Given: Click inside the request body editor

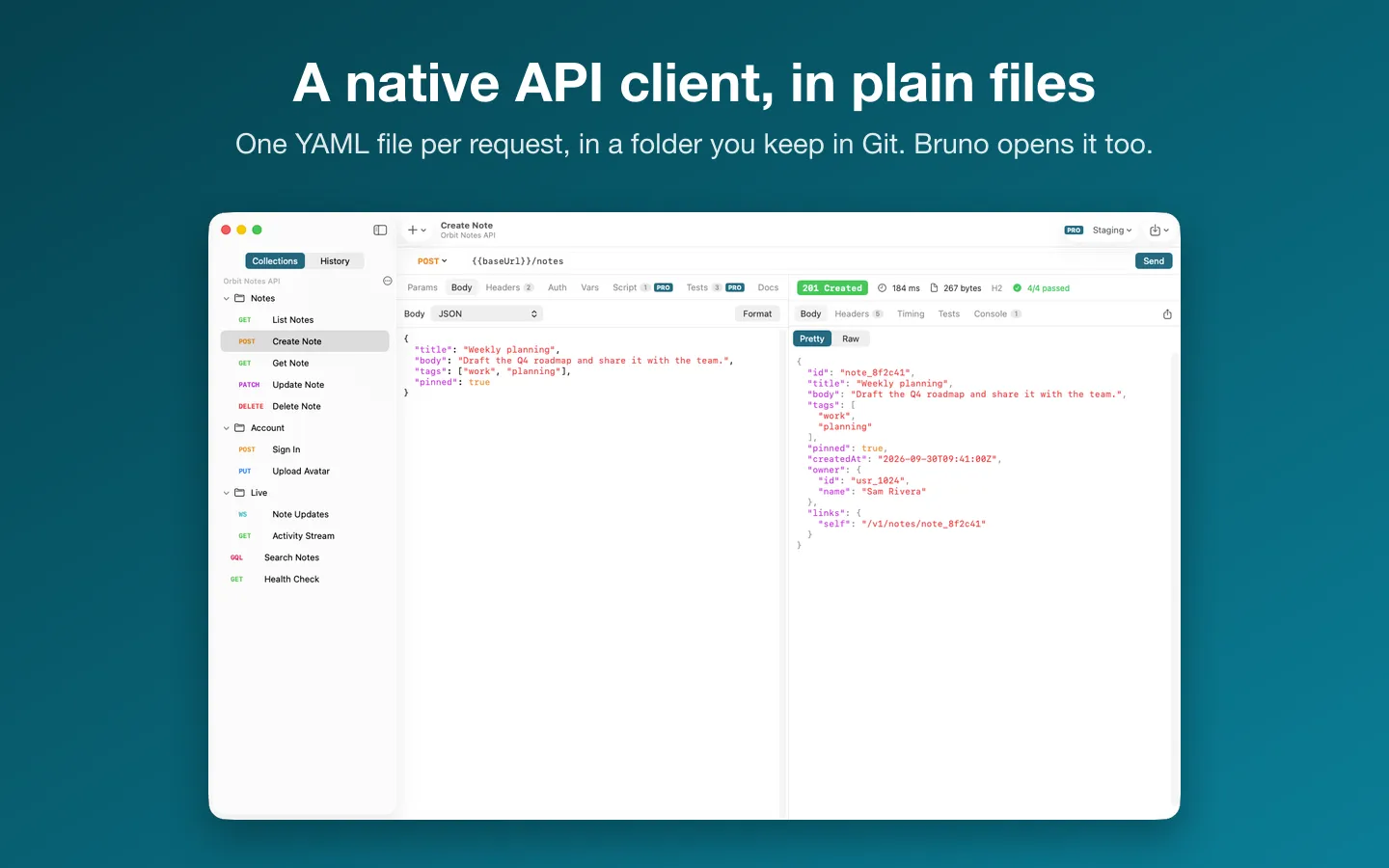Looking at the screenshot, I should pyautogui.click(x=590, y=574).
